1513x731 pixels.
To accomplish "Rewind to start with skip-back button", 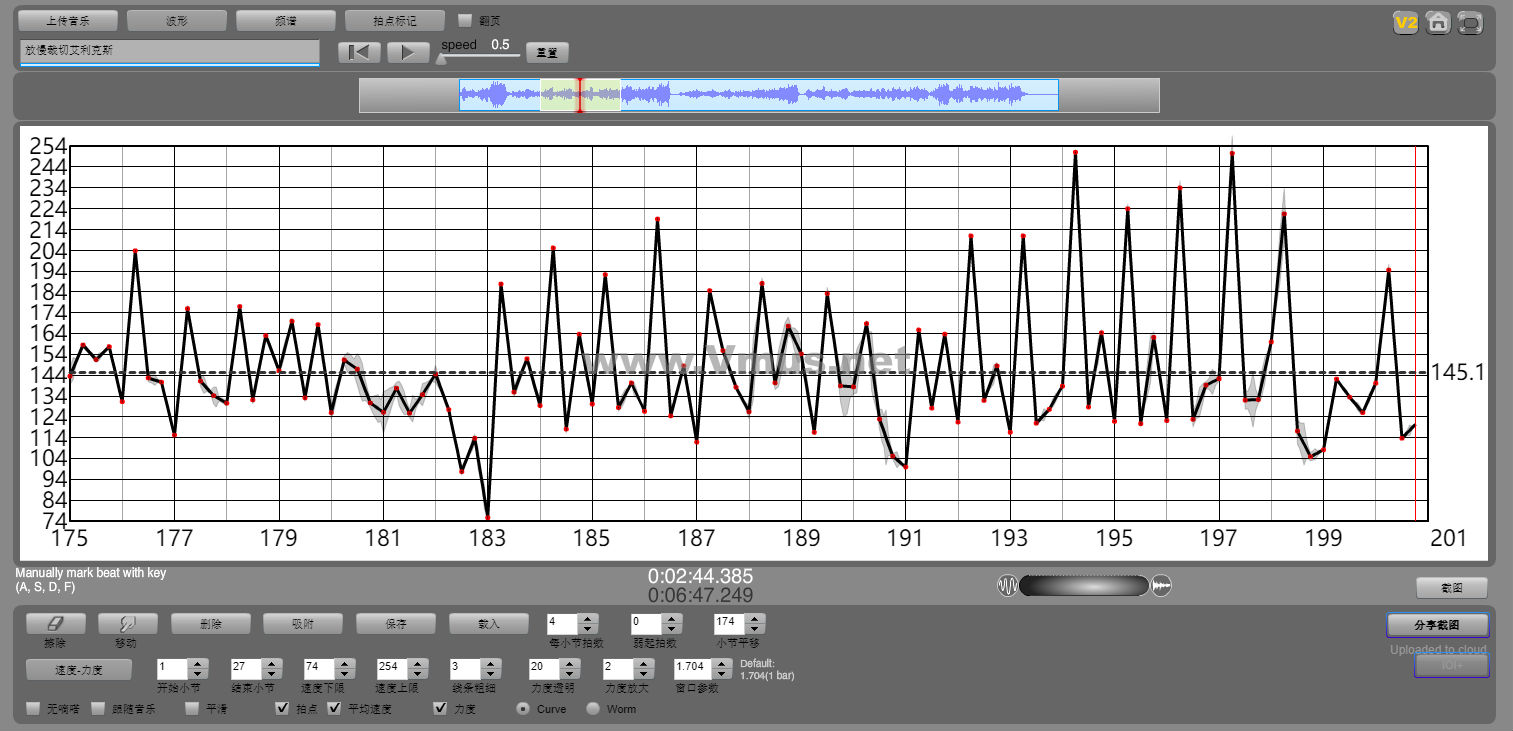I will point(359,52).
